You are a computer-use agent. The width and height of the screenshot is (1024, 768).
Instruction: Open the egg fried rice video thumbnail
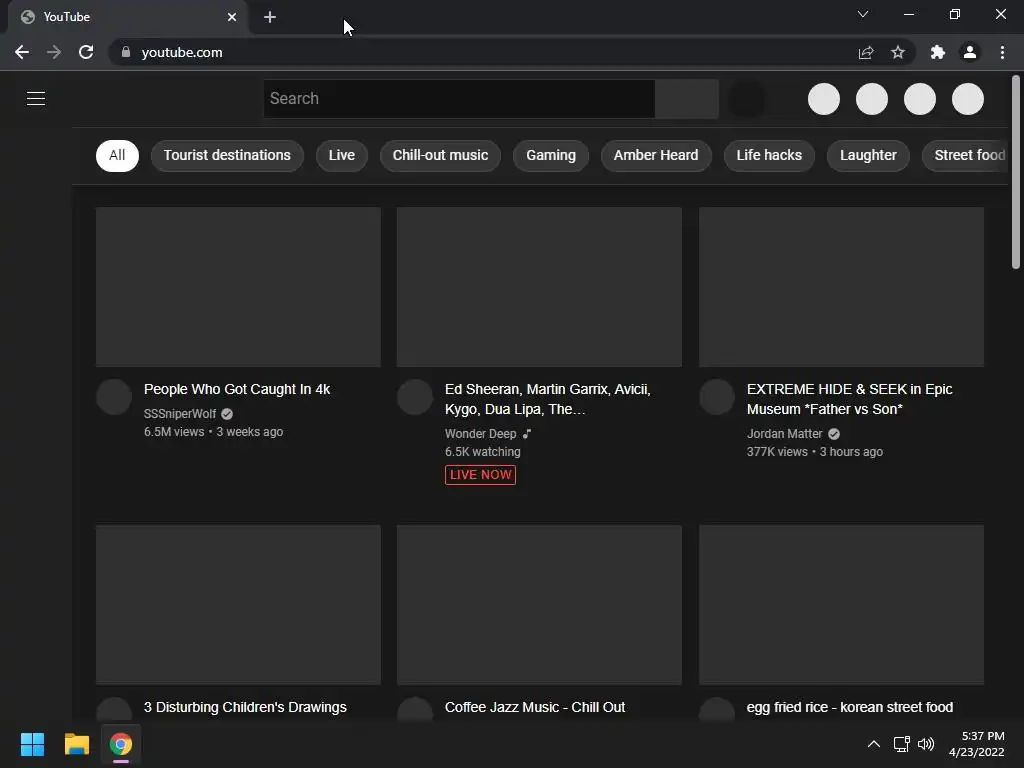[x=841, y=605]
